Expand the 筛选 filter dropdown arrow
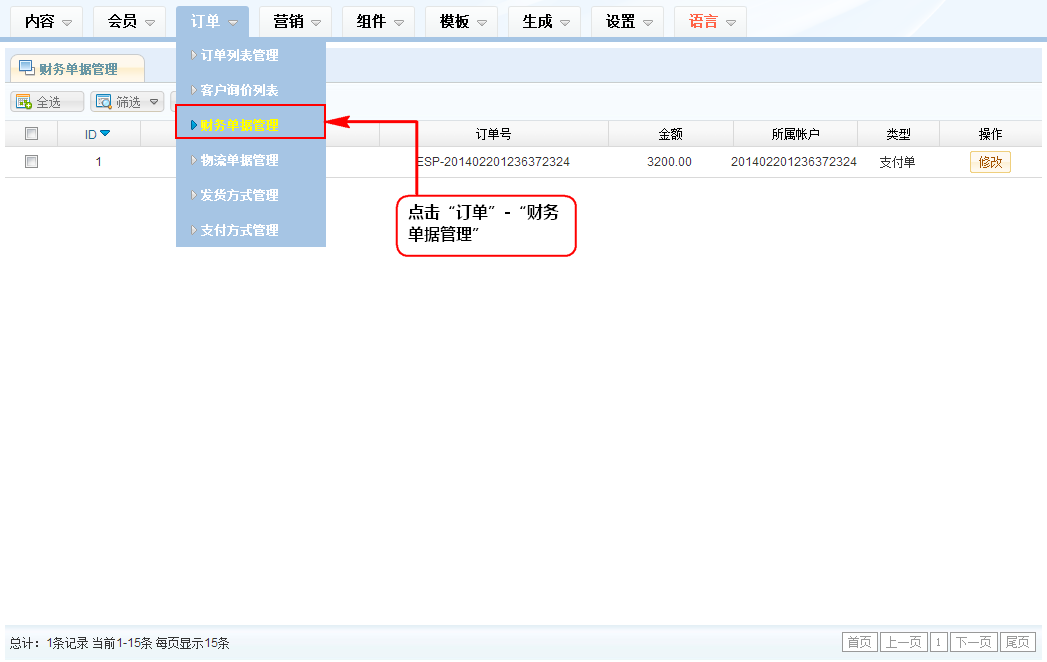The image size is (1047, 662). point(153,102)
